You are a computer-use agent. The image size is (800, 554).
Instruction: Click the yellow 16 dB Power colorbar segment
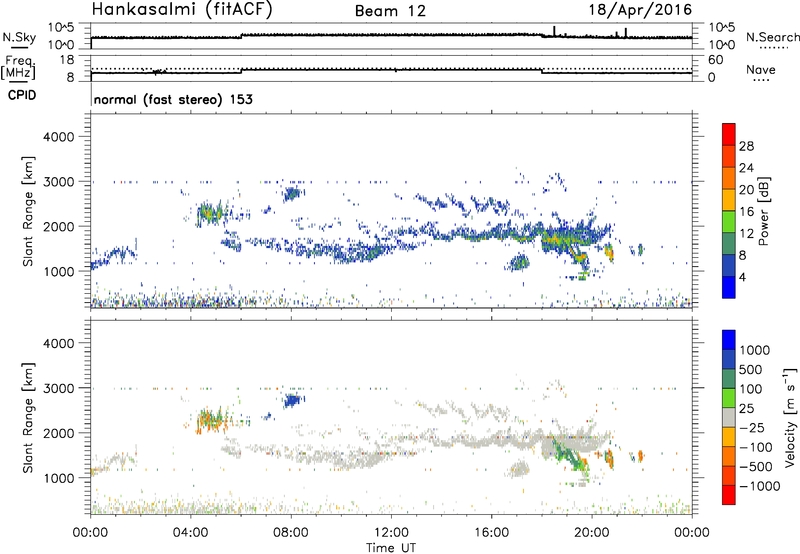729,199
